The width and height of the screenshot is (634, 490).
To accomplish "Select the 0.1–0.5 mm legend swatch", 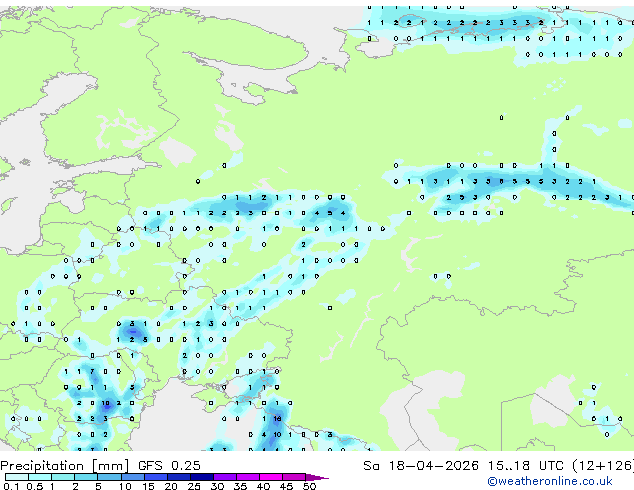I will [17, 477].
